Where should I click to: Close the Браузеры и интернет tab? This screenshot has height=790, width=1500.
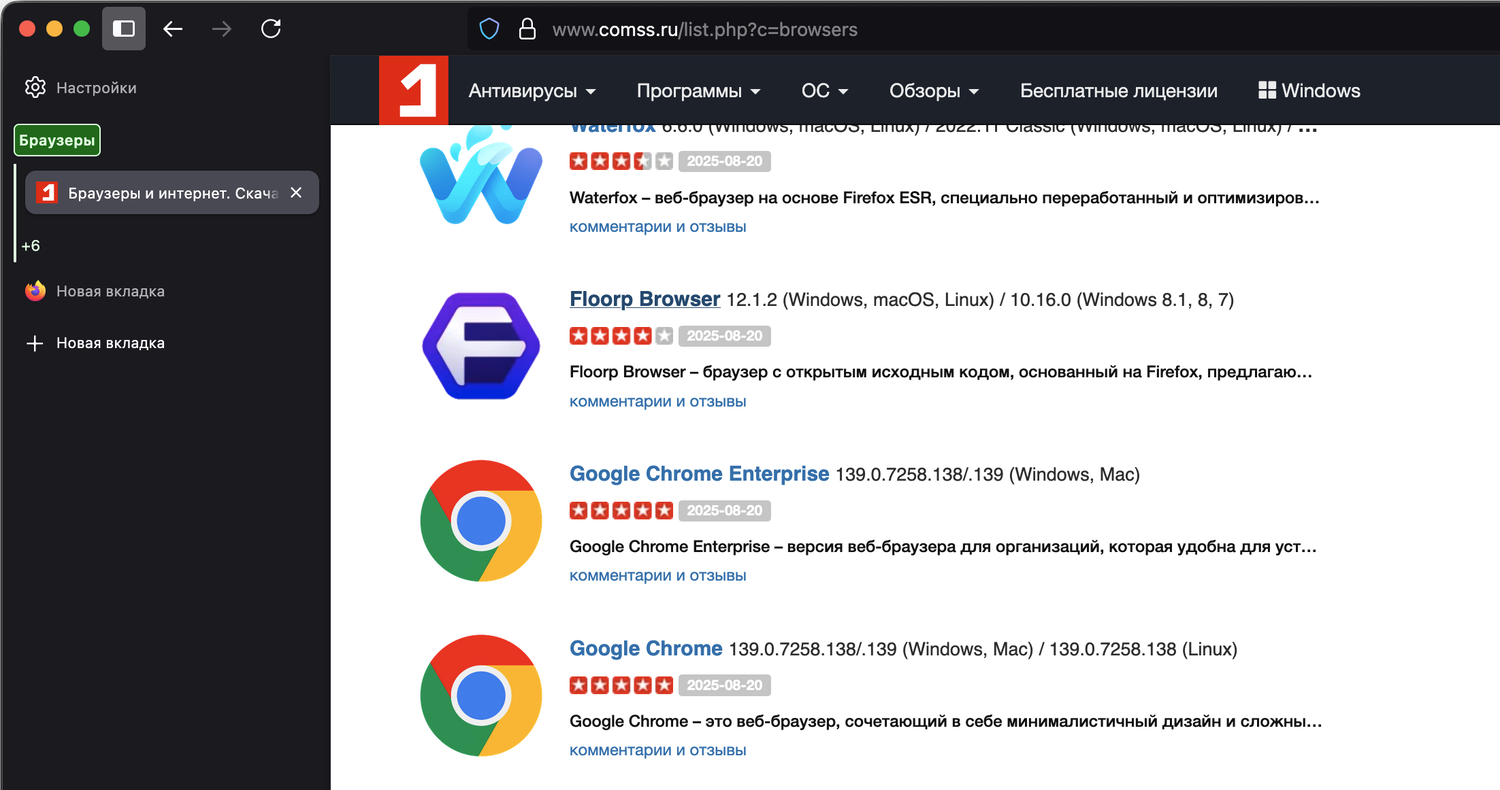tap(296, 193)
